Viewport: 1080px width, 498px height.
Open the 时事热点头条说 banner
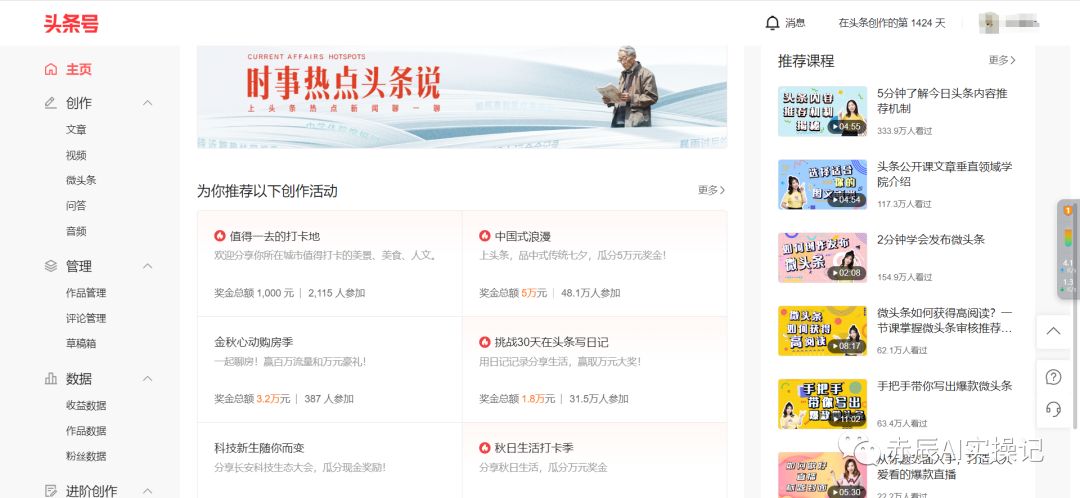(x=461, y=97)
